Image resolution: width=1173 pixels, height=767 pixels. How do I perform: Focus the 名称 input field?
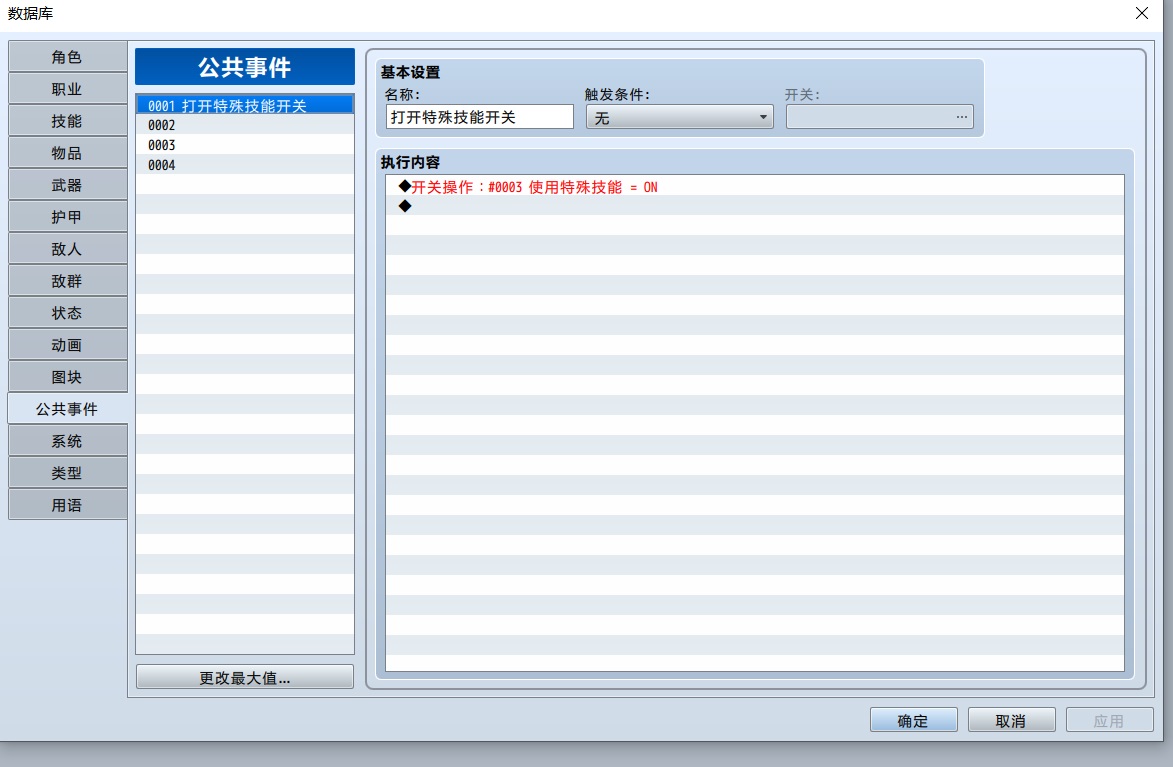click(480, 117)
